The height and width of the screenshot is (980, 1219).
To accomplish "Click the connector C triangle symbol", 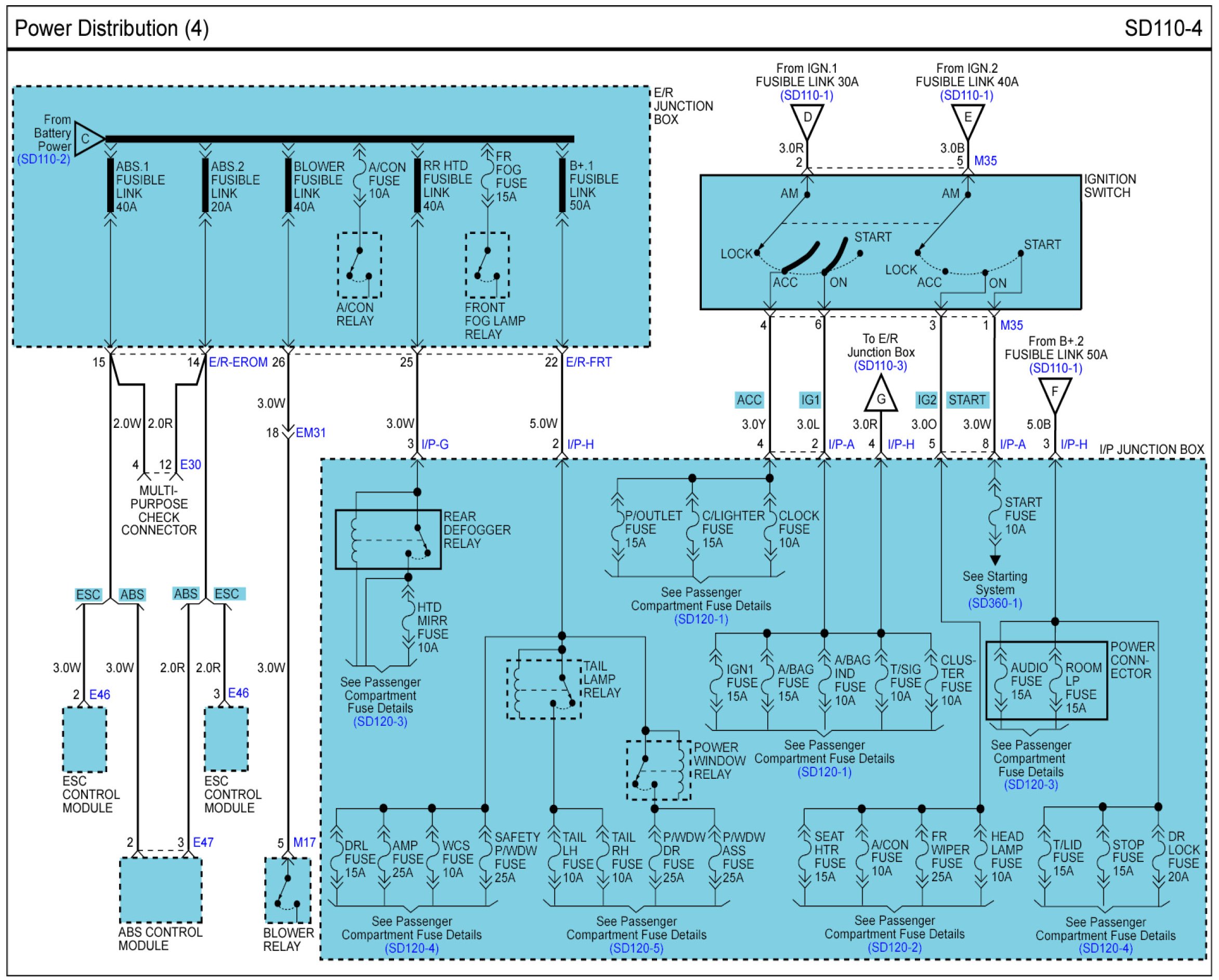I will pos(88,139).
